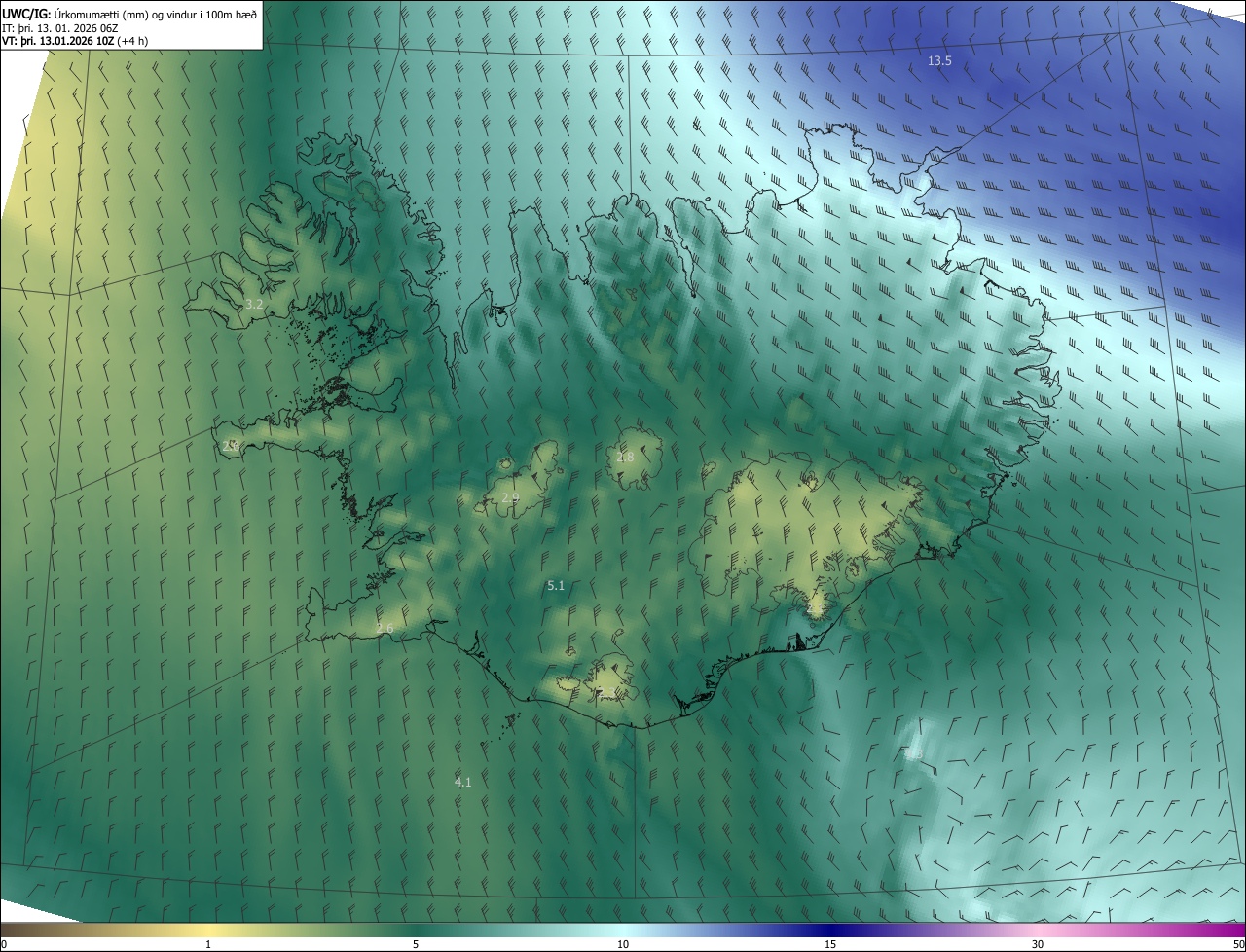The width and height of the screenshot is (1246, 952).
Task: Click the '10' tick on the color scale
Action: tap(623, 944)
